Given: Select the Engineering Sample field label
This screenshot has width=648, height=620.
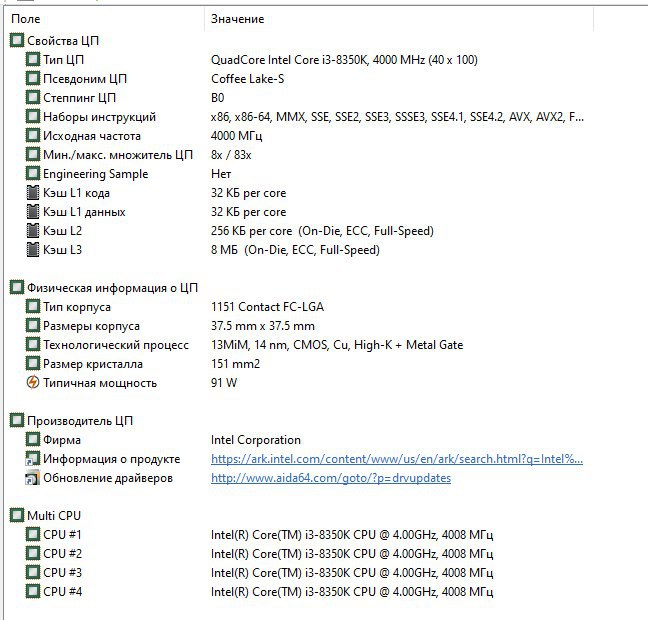Looking at the screenshot, I should [95, 174].
